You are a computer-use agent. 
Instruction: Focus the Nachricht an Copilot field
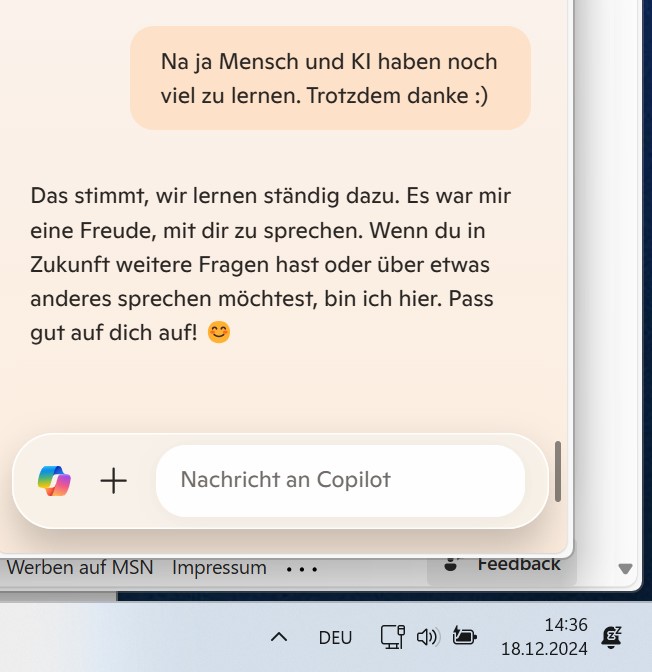(340, 480)
